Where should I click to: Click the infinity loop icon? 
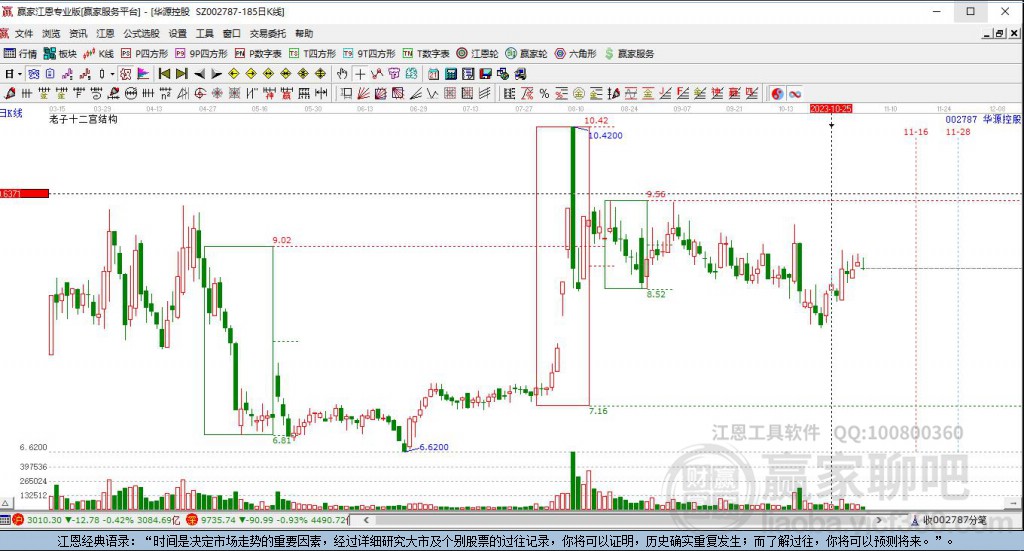click(795, 93)
